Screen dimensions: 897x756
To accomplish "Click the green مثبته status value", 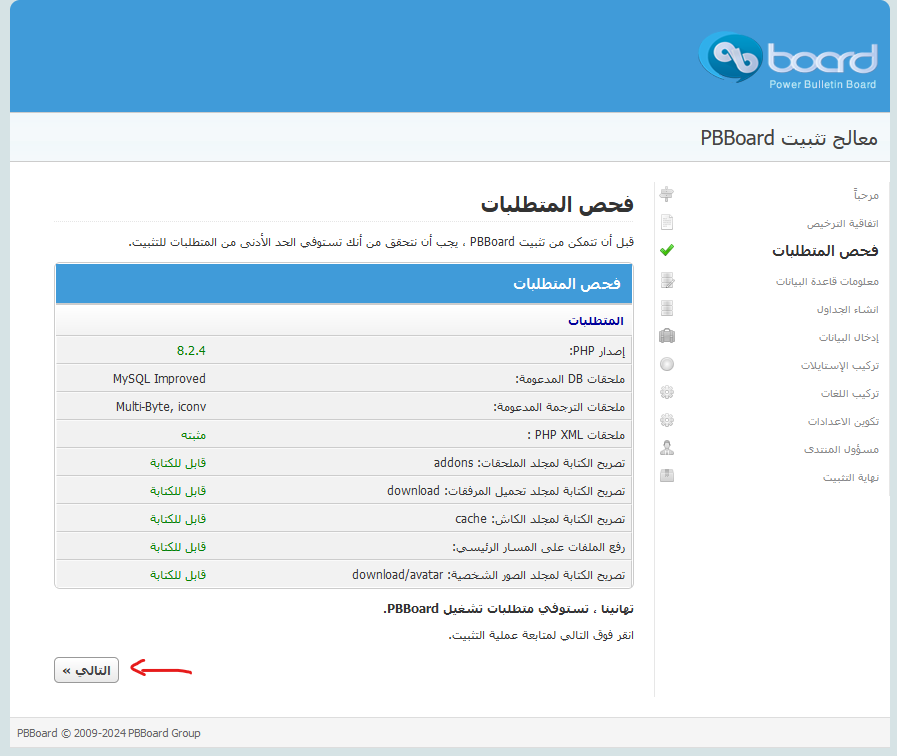I will [193, 435].
